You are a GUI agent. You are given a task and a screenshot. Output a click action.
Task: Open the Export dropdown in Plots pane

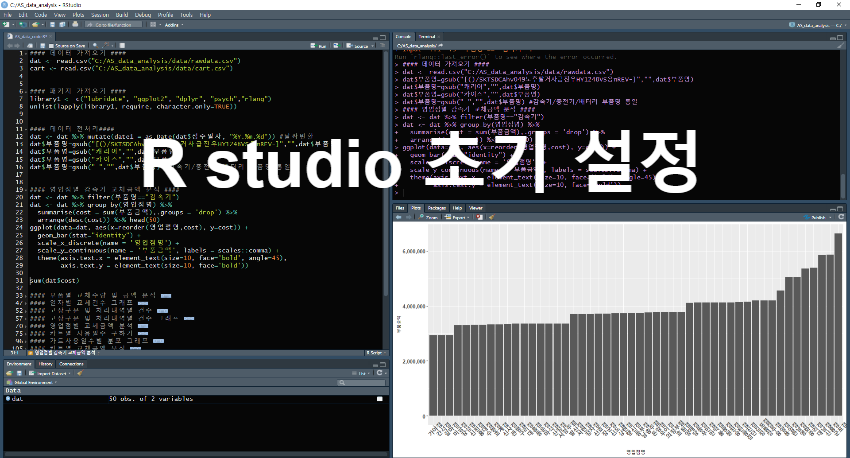click(x=456, y=217)
